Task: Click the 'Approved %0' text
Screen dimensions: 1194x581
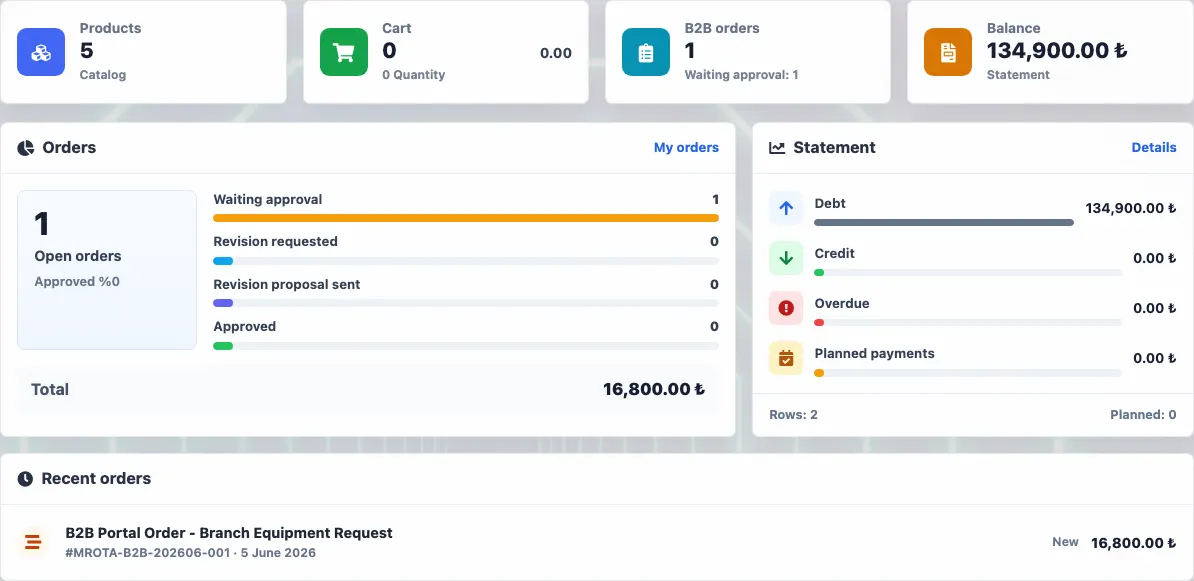Action: click(77, 282)
